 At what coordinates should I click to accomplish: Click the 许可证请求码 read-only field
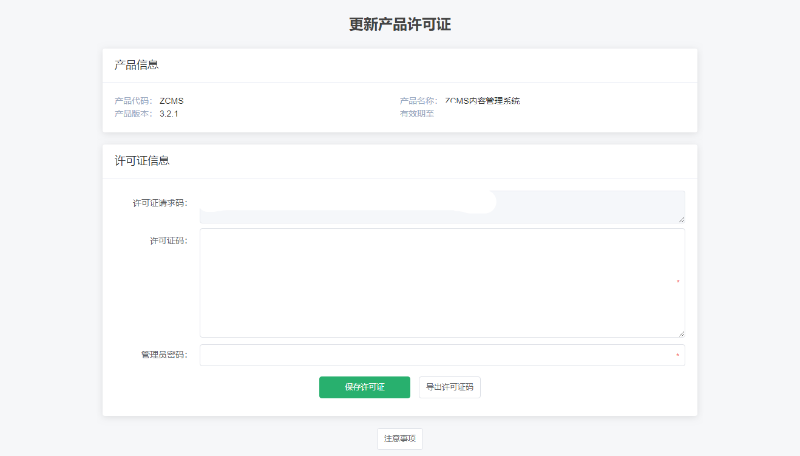tap(442, 207)
